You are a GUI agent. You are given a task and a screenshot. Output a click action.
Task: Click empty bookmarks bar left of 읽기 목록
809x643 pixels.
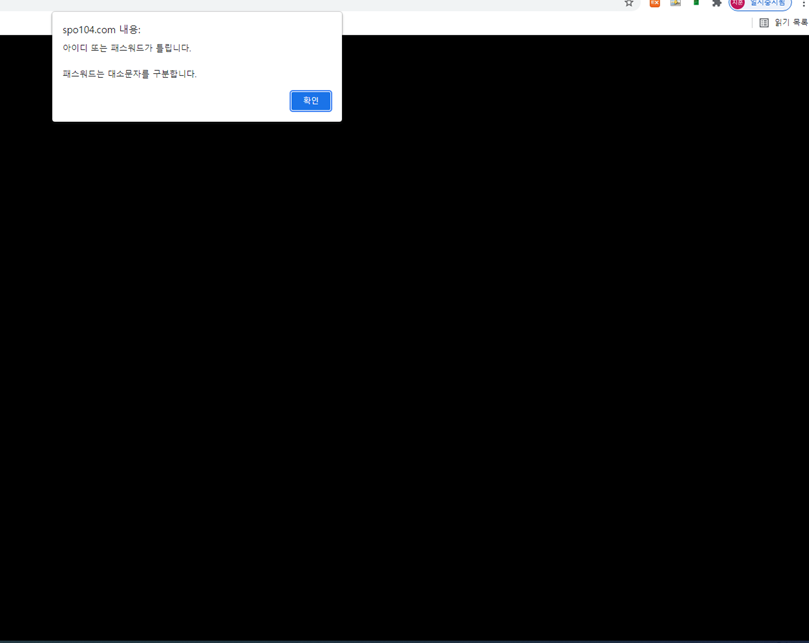click(550, 22)
